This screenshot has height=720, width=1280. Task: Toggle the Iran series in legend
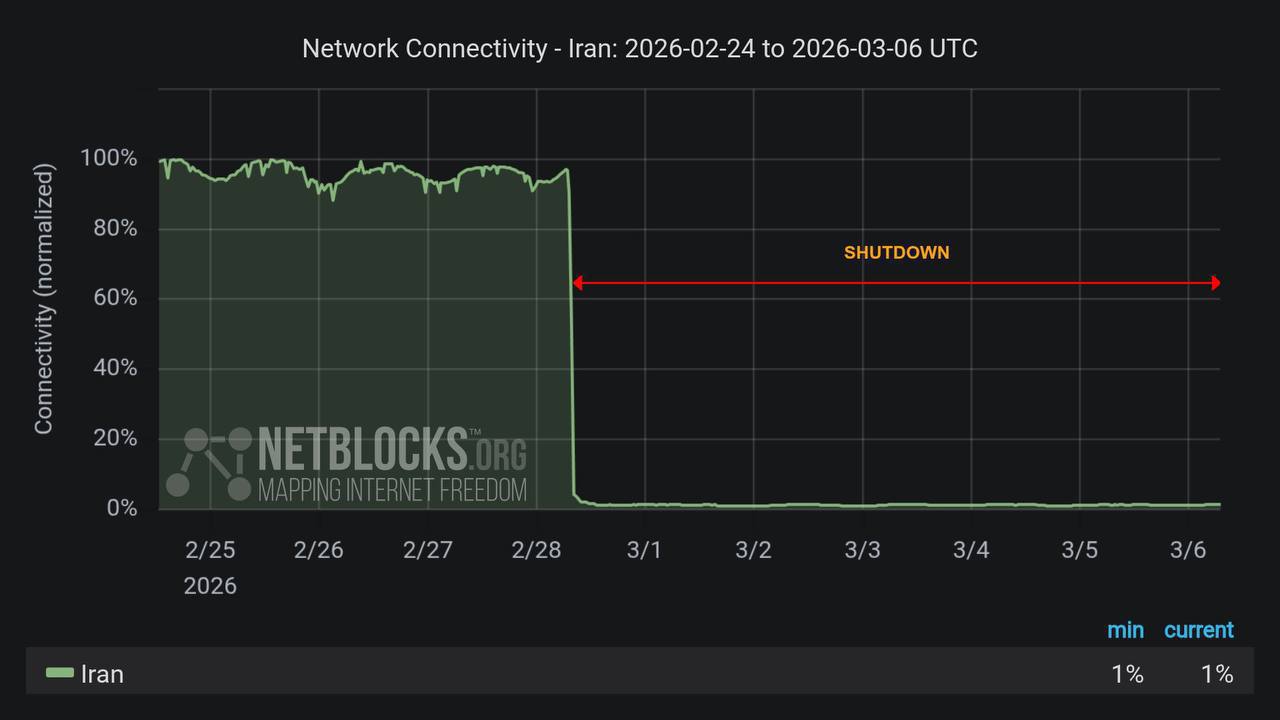[x=102, y=674]
